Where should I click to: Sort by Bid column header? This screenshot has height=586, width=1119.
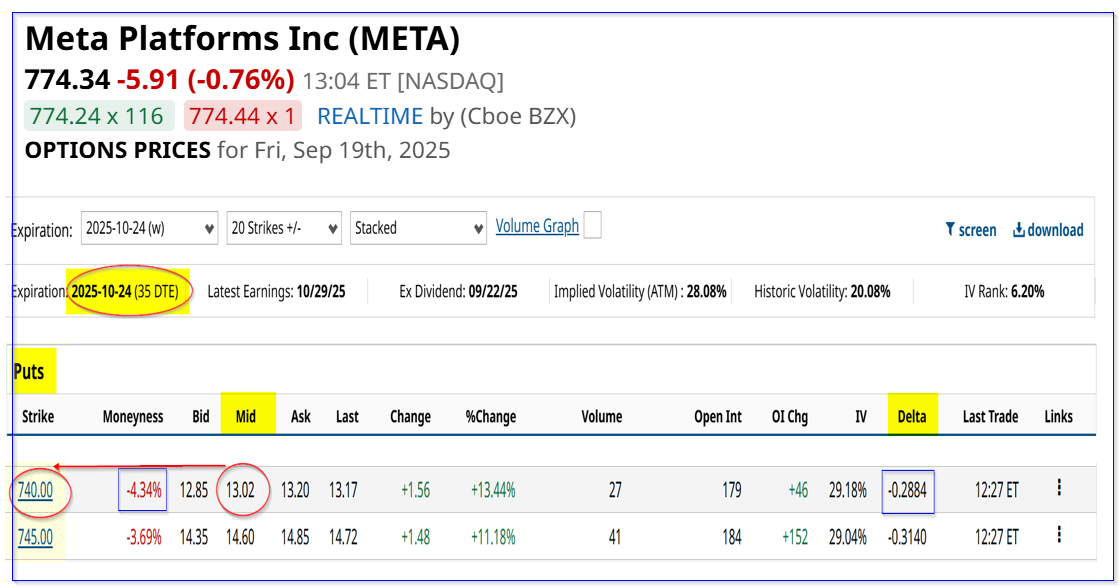[x=201, y=417]
